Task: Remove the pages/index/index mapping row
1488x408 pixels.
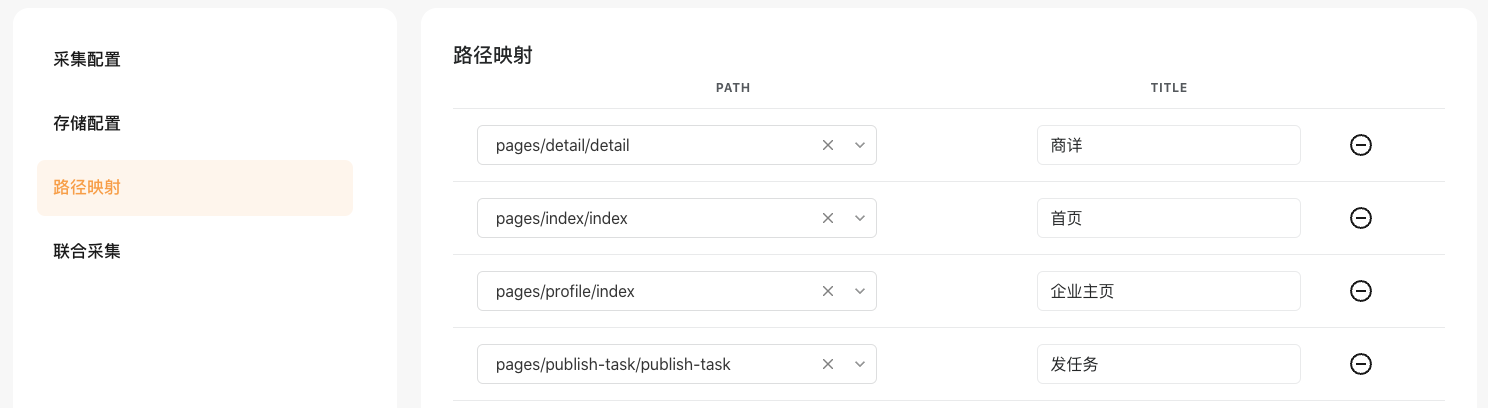Action: (1360, 218)
